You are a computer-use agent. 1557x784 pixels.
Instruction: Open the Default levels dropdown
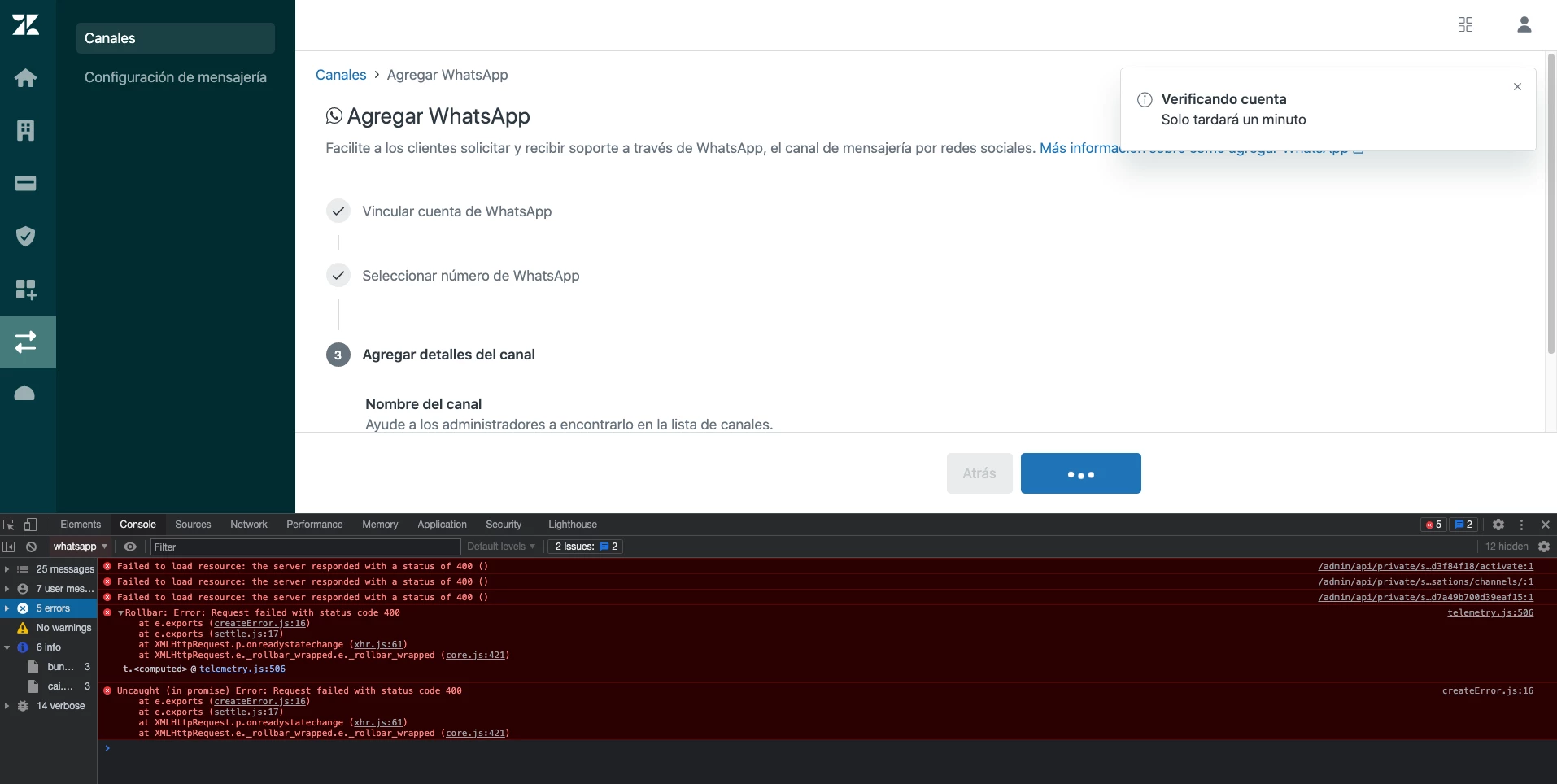(501, 547)
